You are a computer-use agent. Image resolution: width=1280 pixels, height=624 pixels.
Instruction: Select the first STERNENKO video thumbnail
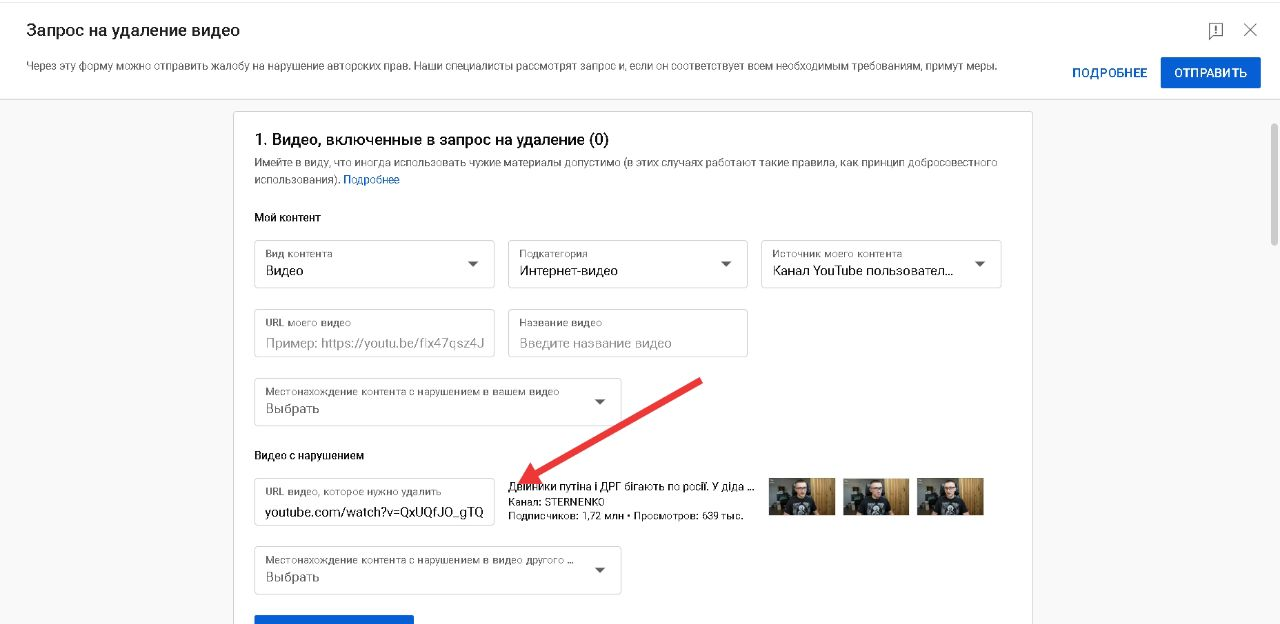[802, 496]
